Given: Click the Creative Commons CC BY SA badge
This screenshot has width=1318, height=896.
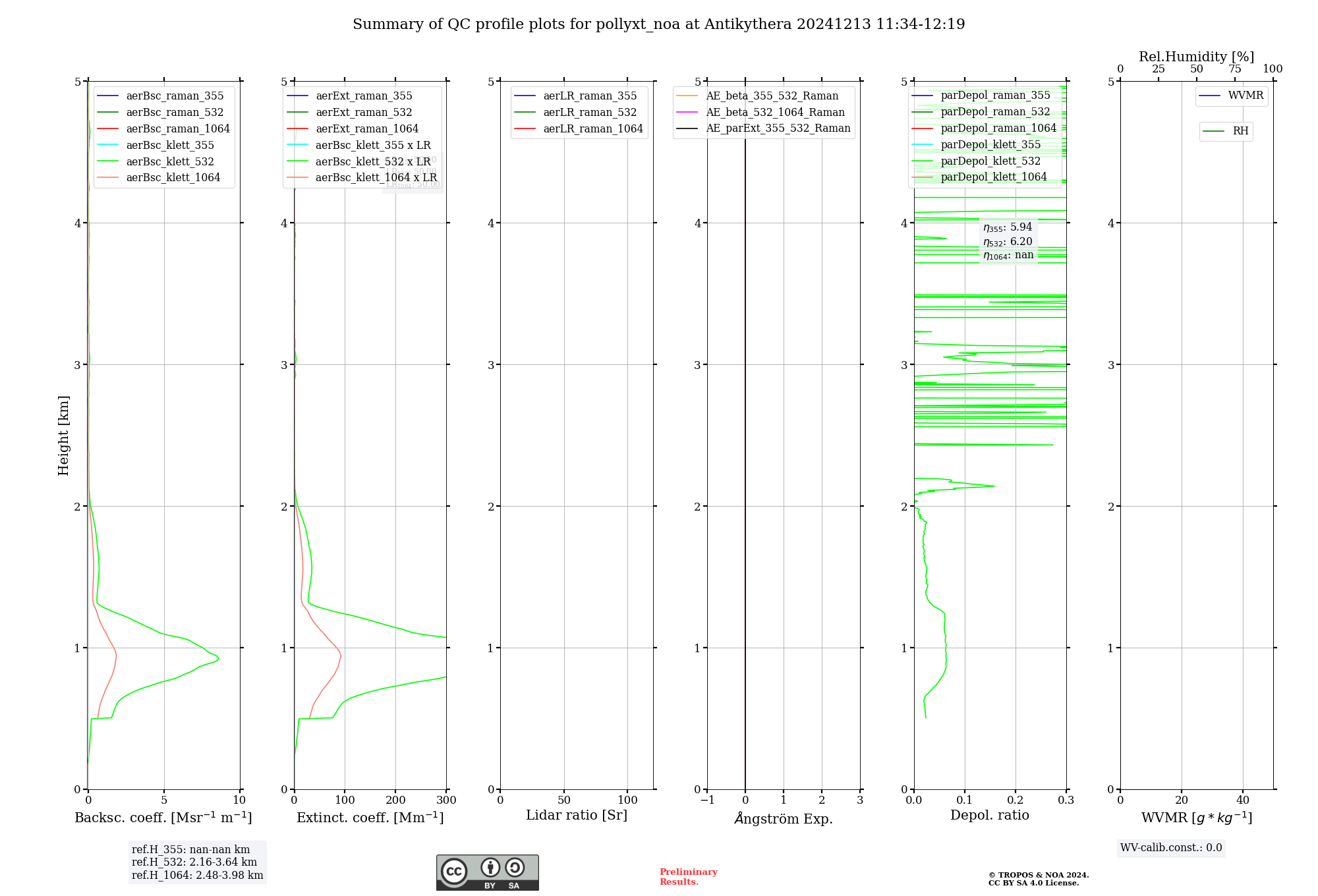Looking at the screenshot, I should click(x=487, y=872).
